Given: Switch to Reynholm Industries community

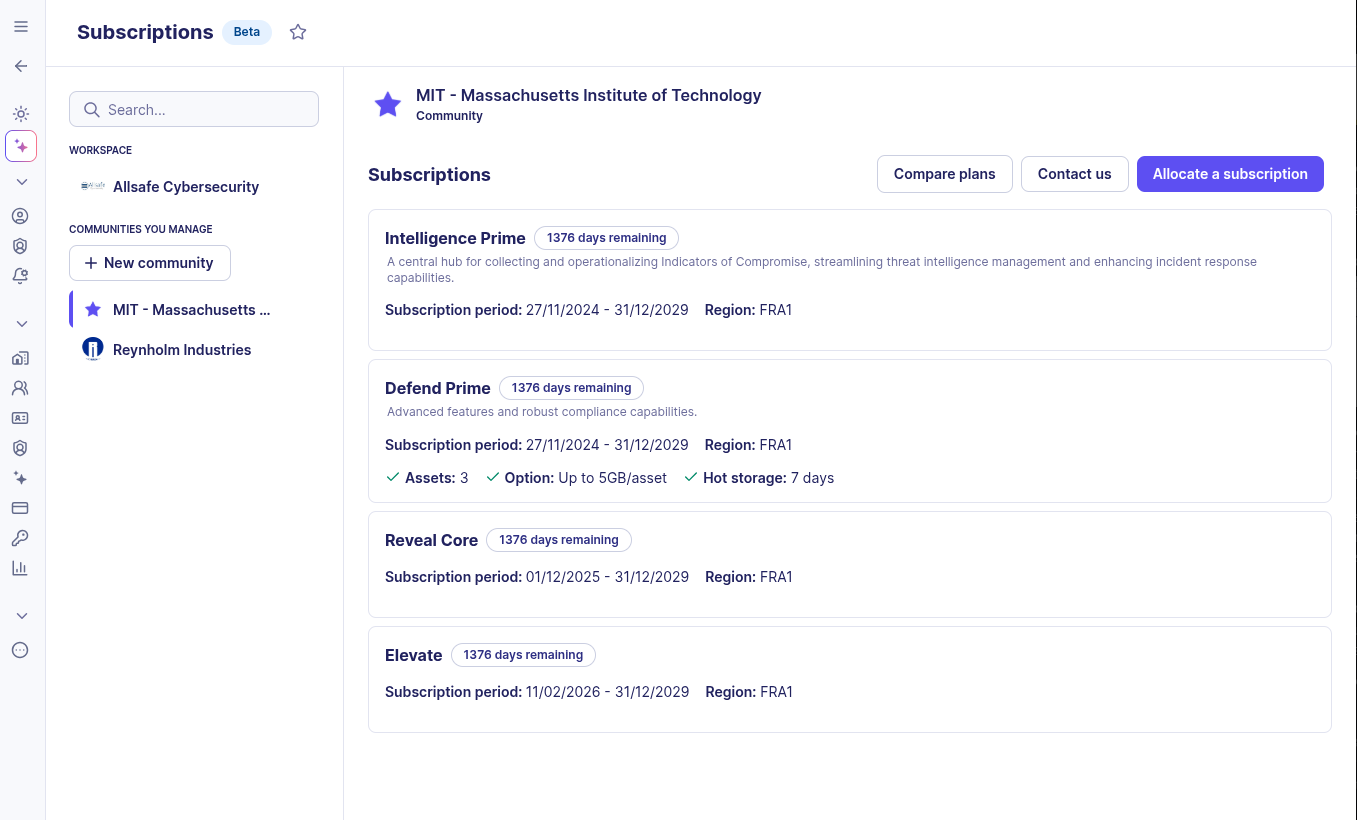Looking at the screenshot, I should pos(181,349).
